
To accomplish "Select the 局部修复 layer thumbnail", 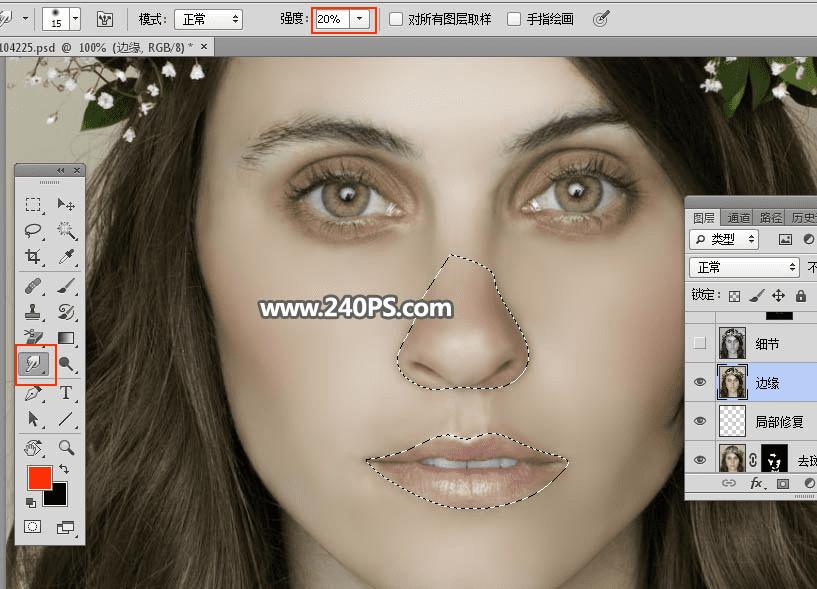I will (x=732, y=421).
